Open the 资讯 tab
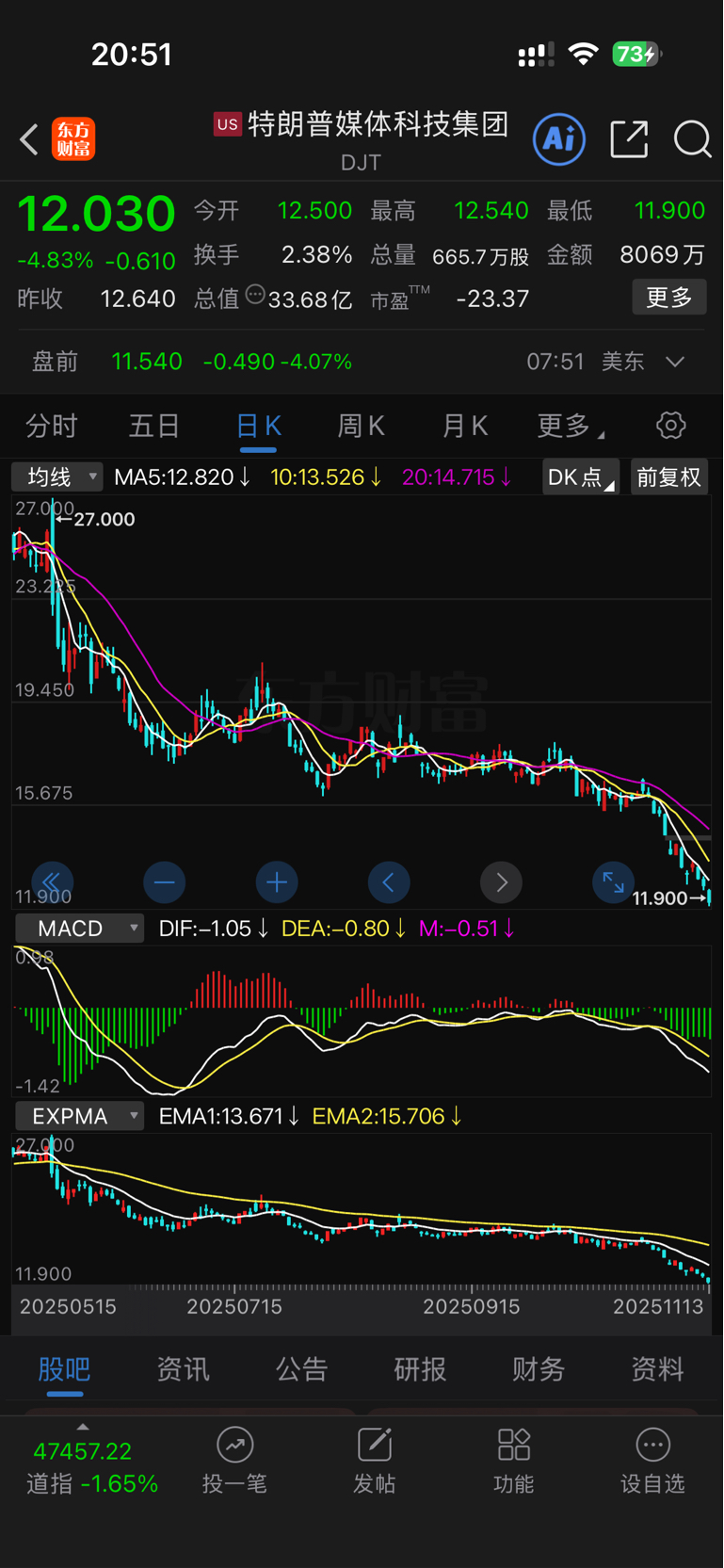Viewport: 724px width, 1568px height. pyautogui.click(x=183, y=1369)
